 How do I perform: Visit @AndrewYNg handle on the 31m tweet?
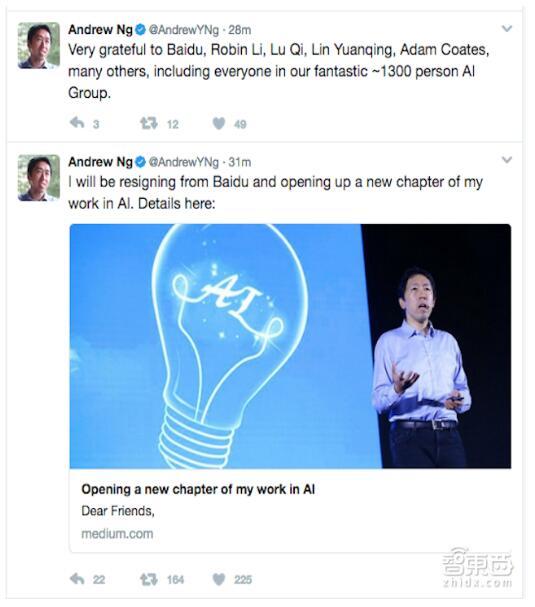pos(183,162)
